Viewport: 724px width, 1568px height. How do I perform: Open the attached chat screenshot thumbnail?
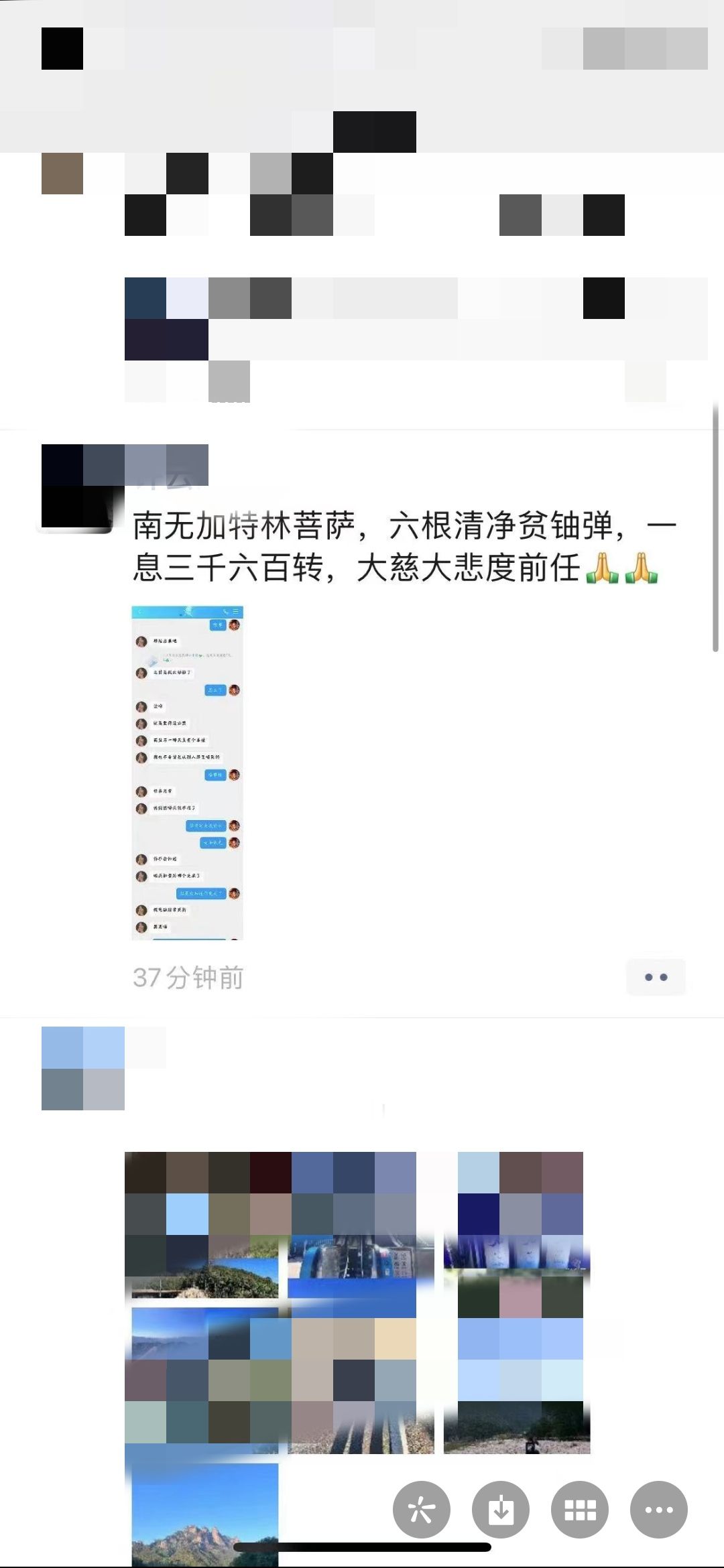188,773
